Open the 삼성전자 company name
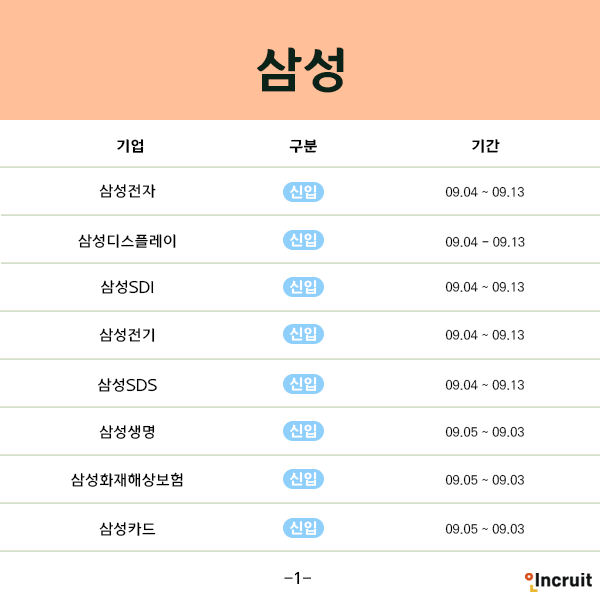 [x=127, y=191]
